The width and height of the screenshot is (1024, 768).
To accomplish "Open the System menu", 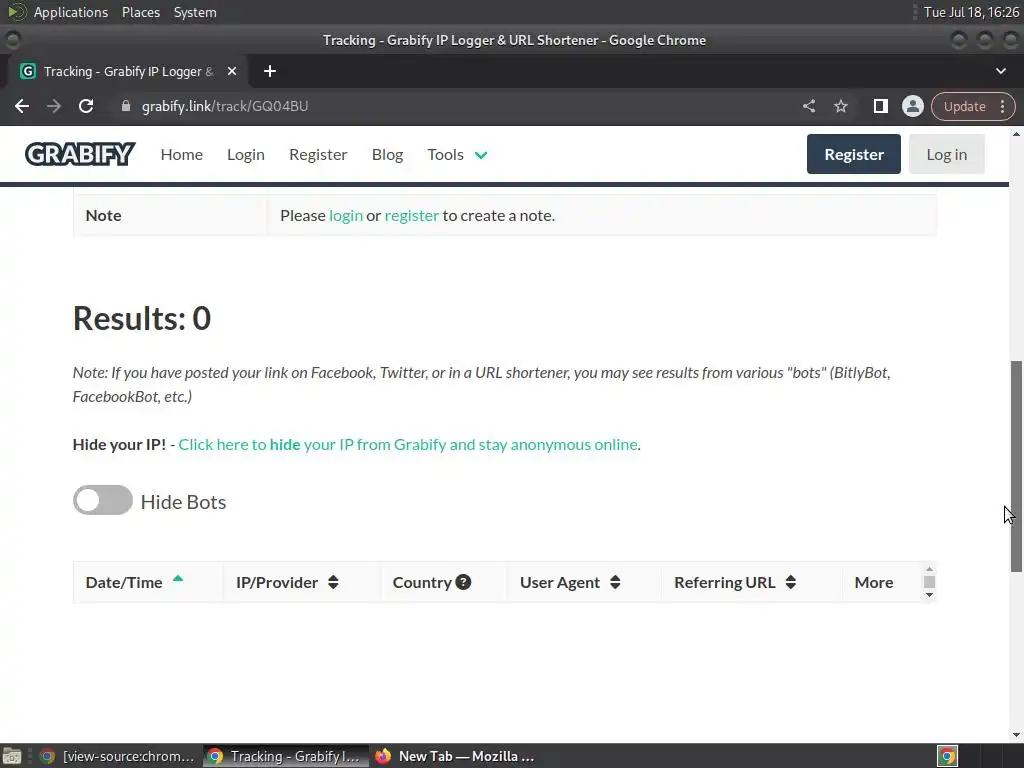I will [x=195, y=12].
